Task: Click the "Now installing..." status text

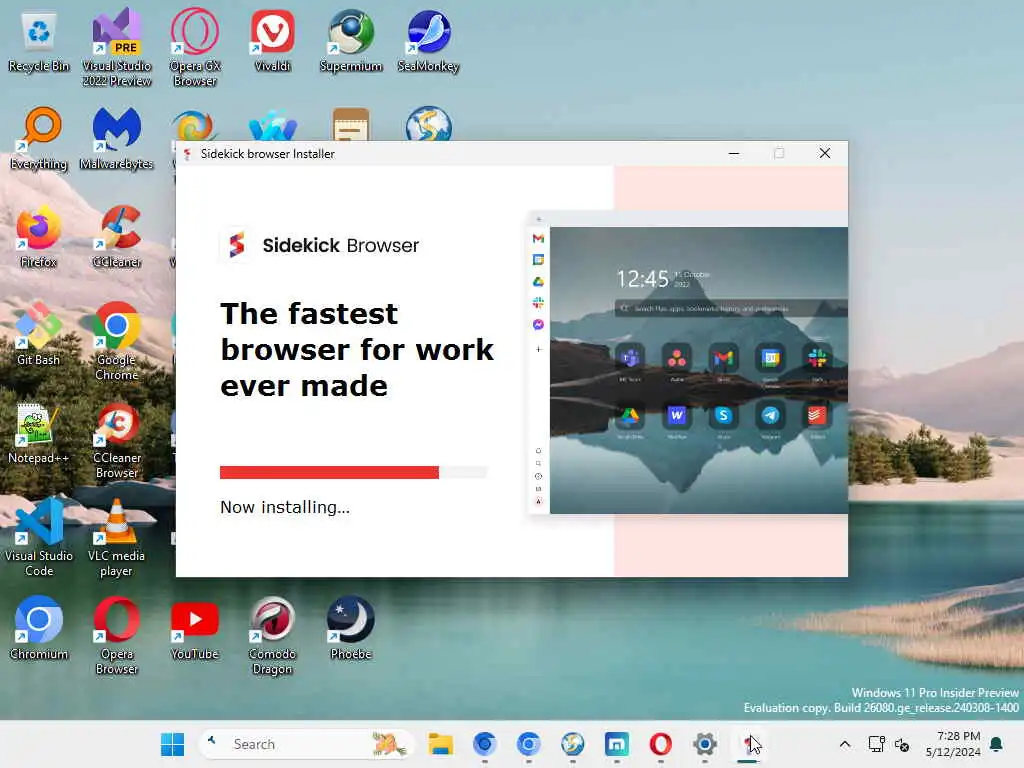Action: click(x=285, y=507)
